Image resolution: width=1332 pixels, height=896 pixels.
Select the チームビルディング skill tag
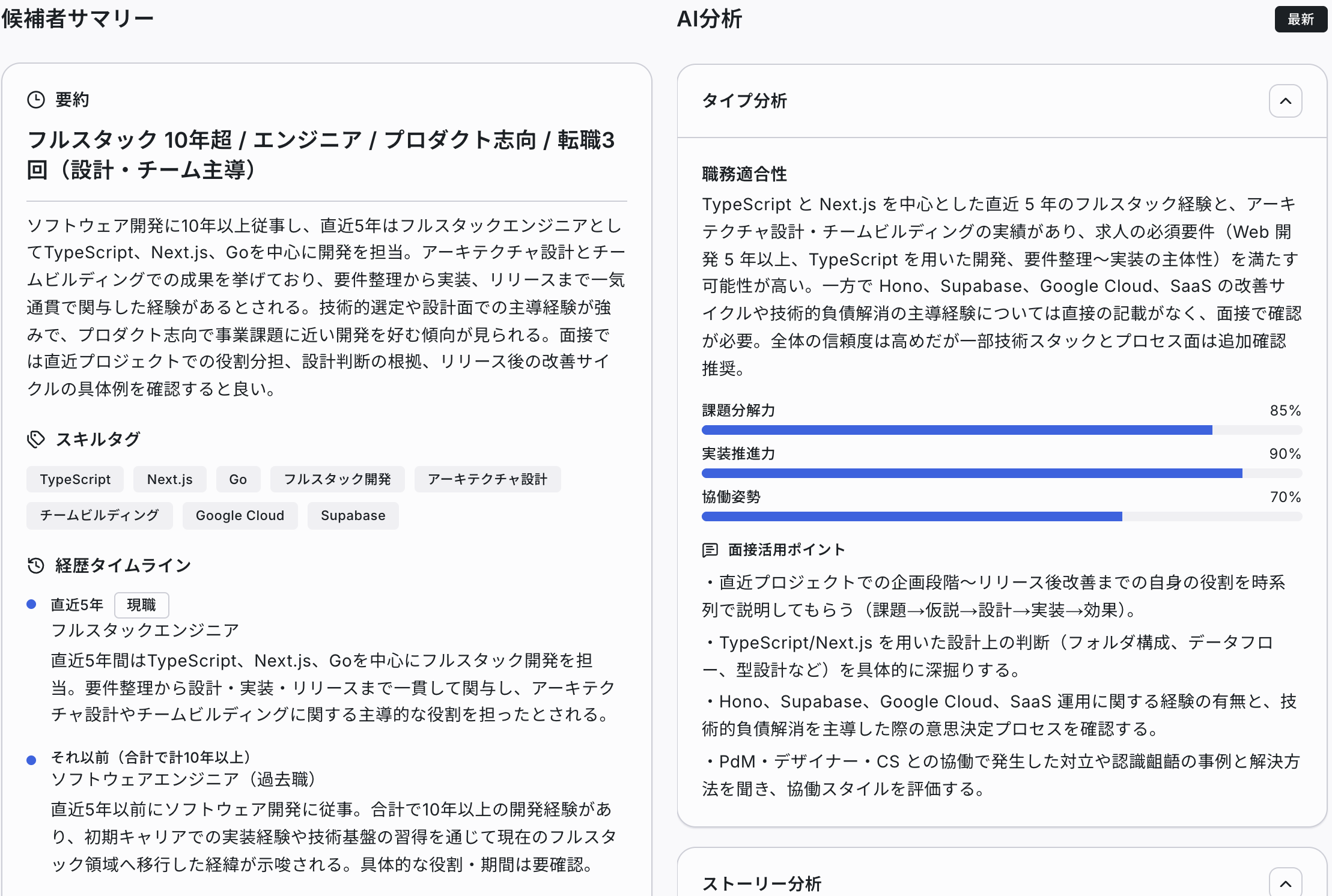100,515
